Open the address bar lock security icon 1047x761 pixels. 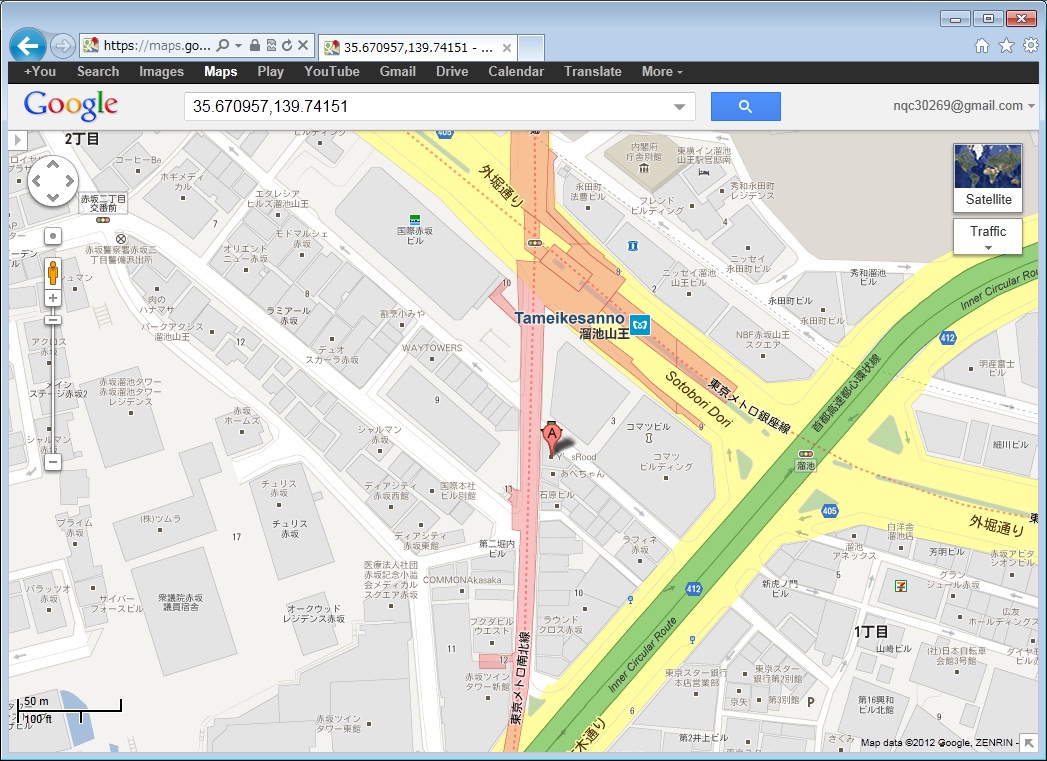pos(254,45)
